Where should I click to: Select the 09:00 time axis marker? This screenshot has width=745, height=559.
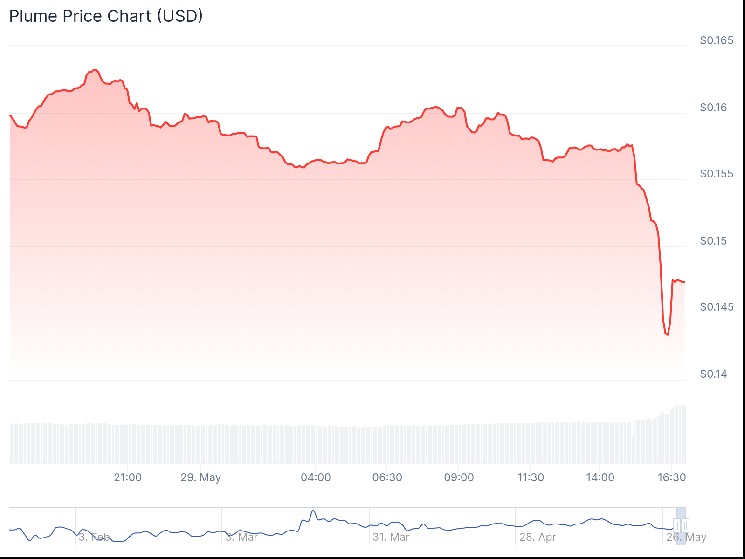click(458, 477)
